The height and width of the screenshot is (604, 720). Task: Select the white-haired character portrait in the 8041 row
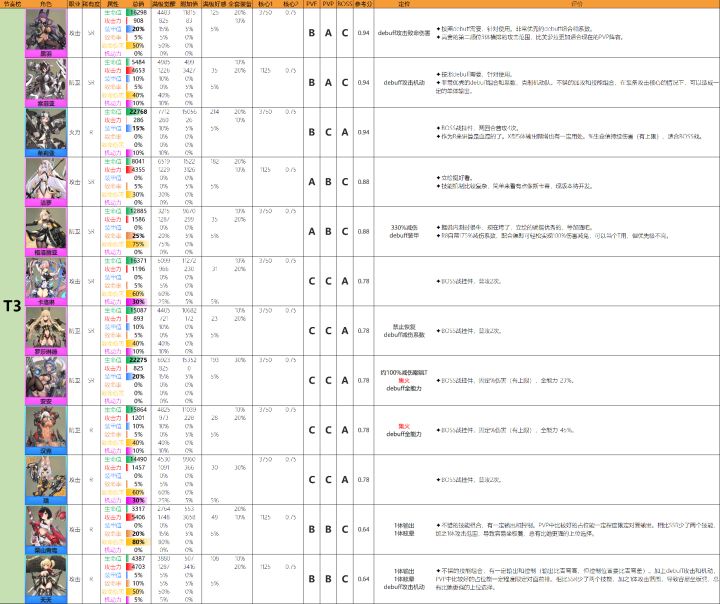pos(46,178)
